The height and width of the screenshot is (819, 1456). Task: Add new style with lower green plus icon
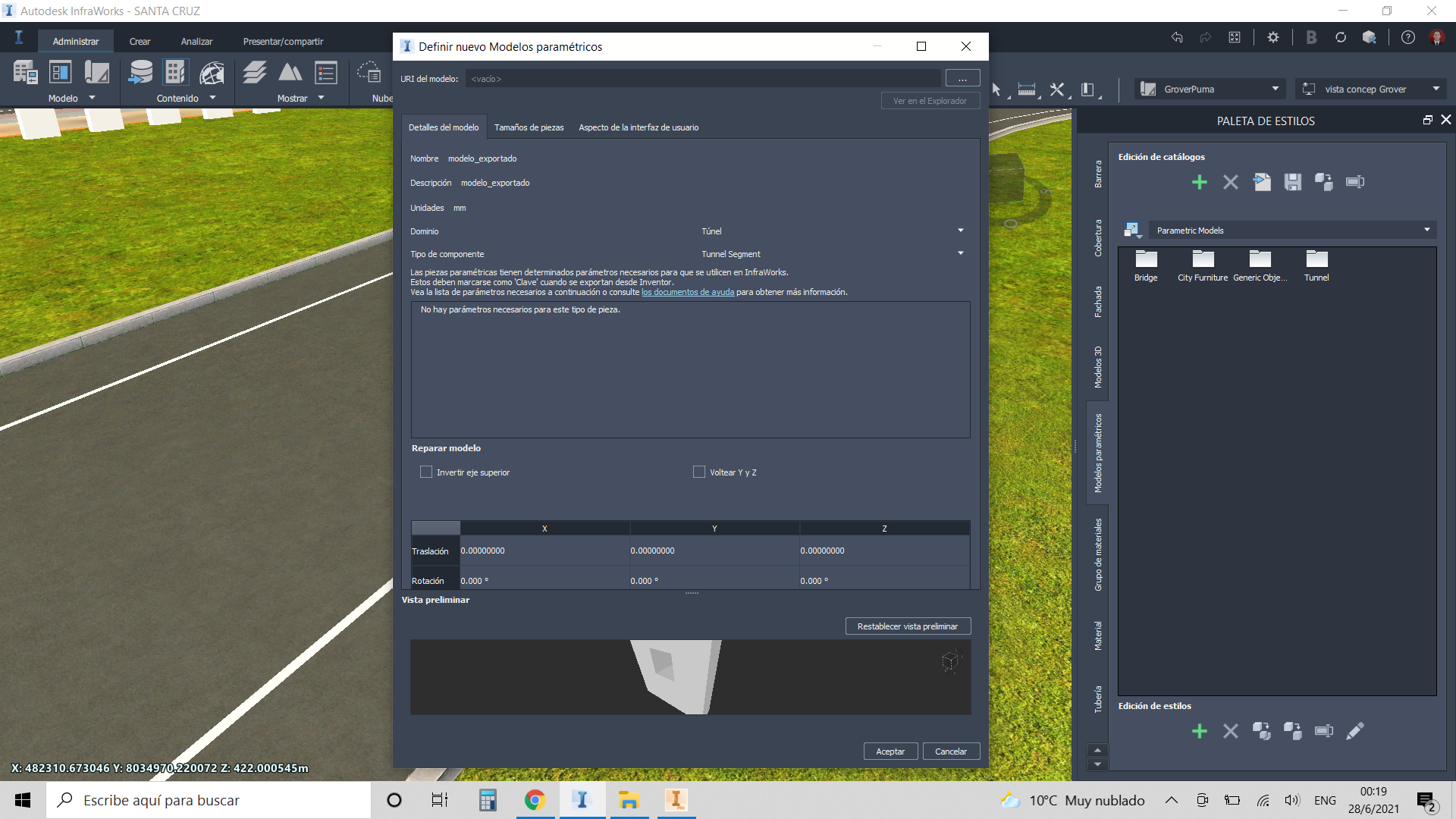[x=1200, y=731]
